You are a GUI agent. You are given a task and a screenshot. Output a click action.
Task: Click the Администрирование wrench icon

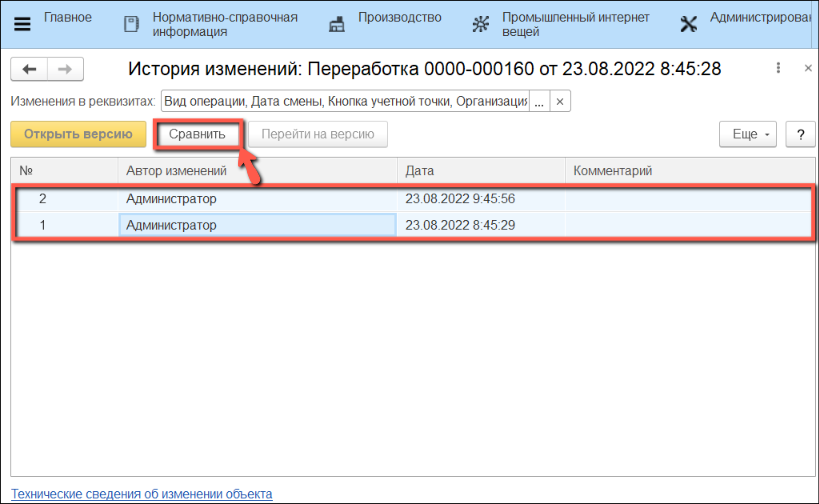pyautogui.click(x=688, y=24)
